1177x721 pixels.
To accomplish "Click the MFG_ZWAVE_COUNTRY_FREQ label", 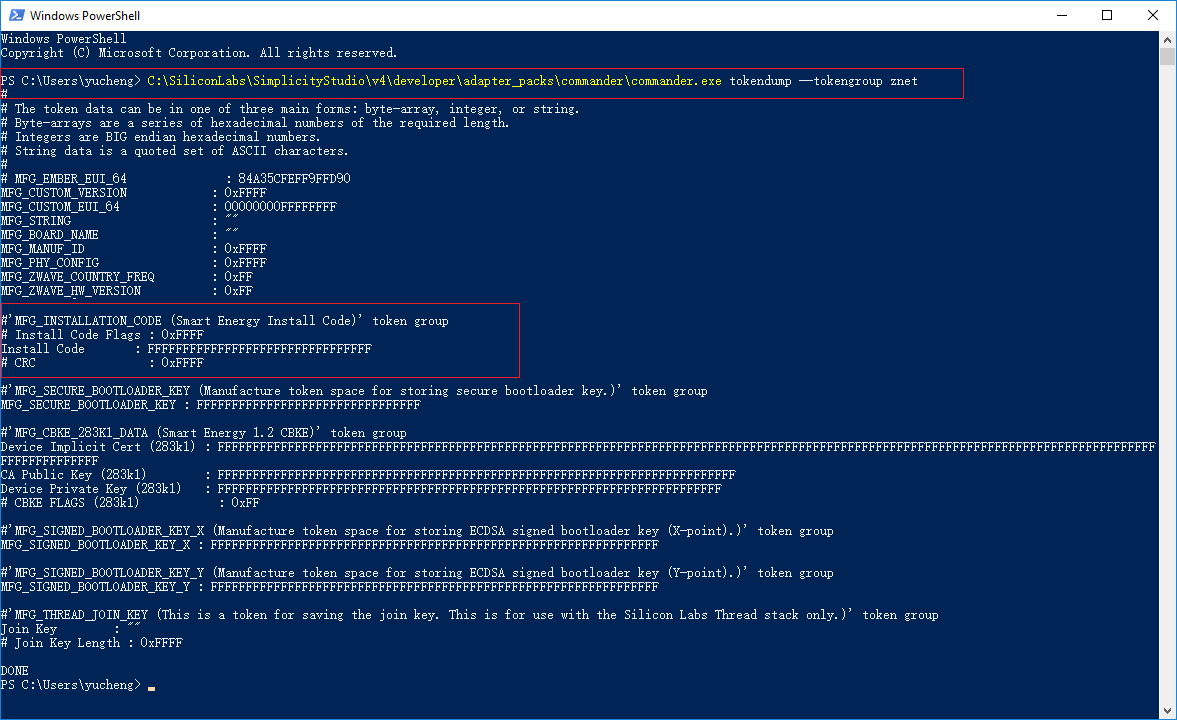I will pyautogui.click(x=78, y=277).
